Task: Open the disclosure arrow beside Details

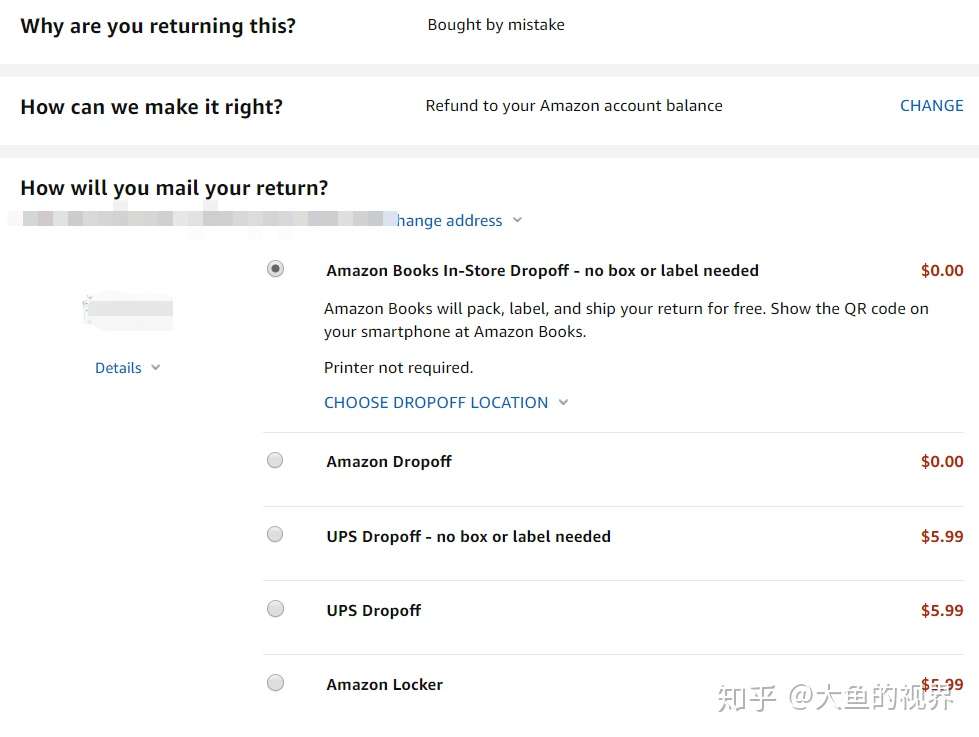Action: click(x=156, y=368)
